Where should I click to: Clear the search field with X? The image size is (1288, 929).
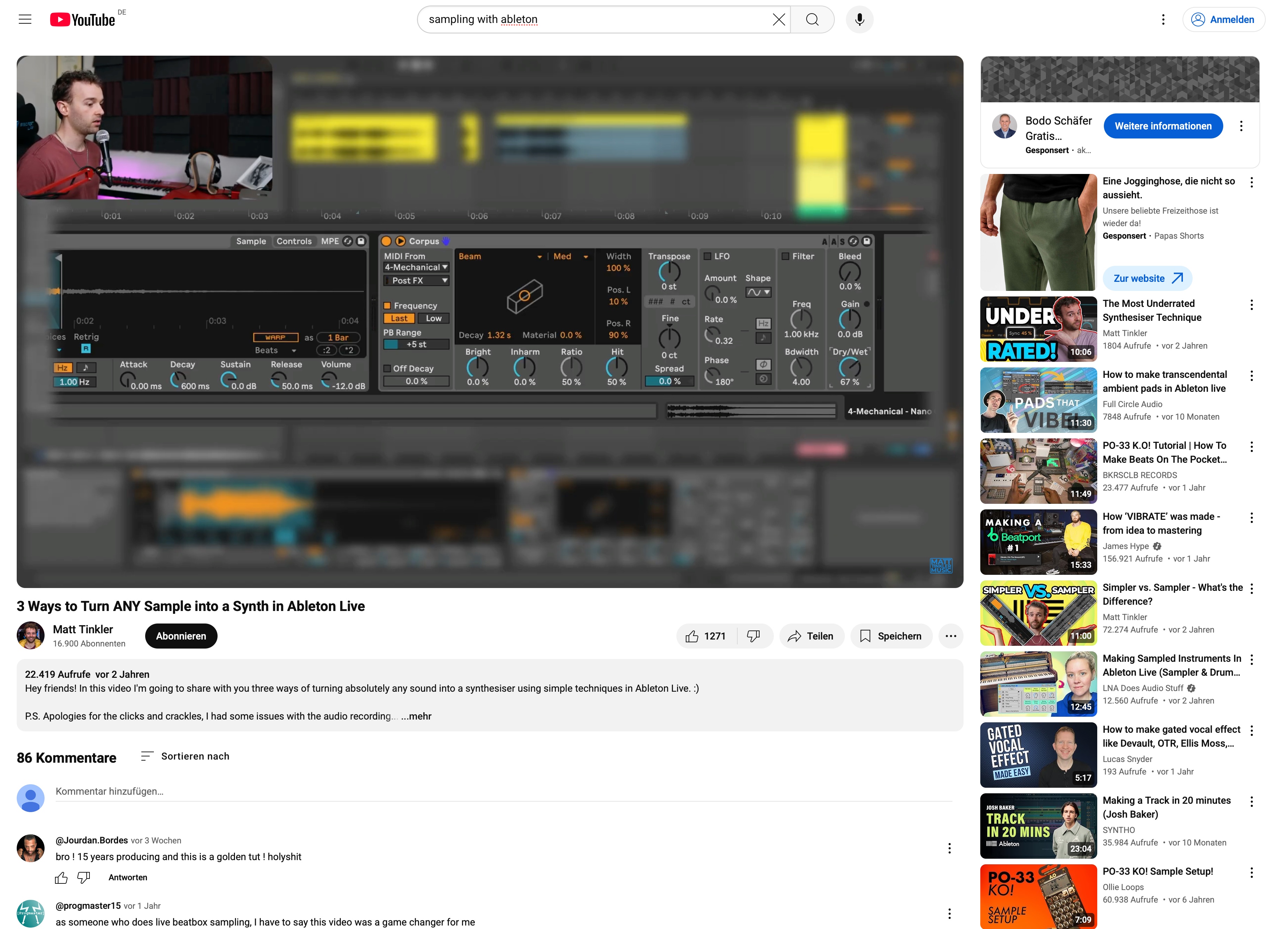(x=779, y=19)
